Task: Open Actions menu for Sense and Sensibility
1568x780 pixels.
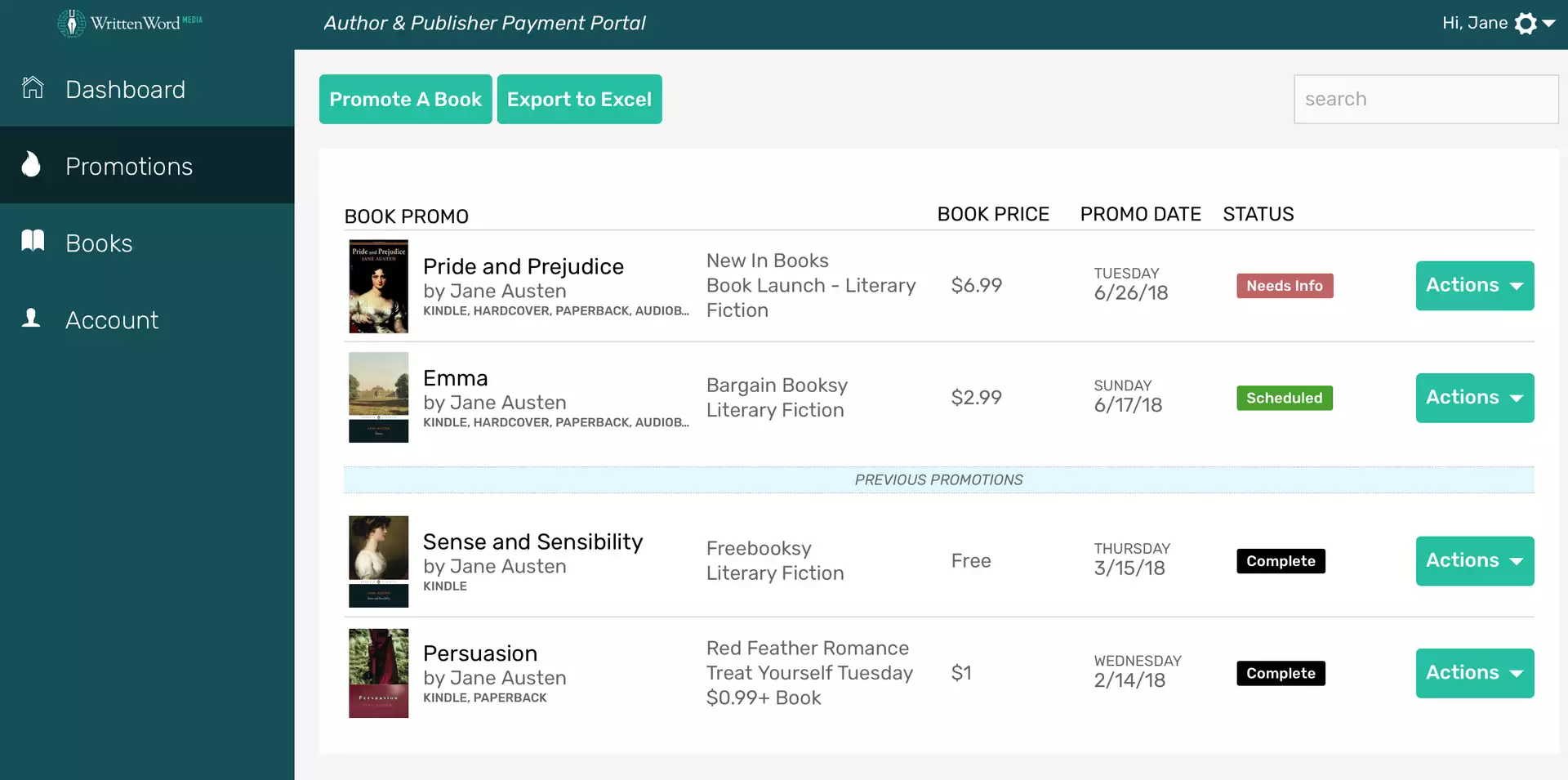Action: click(x=1474, y=561)
